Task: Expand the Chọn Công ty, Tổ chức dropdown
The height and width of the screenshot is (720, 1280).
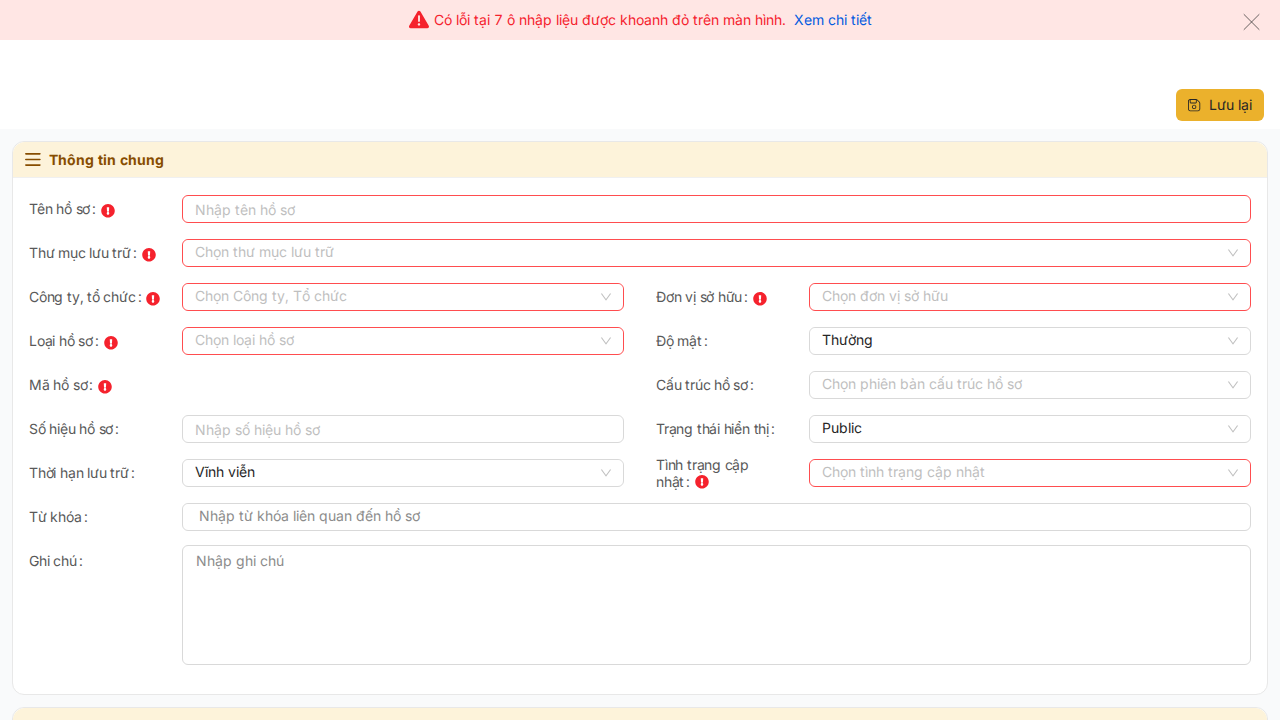Action: [402, 297]
